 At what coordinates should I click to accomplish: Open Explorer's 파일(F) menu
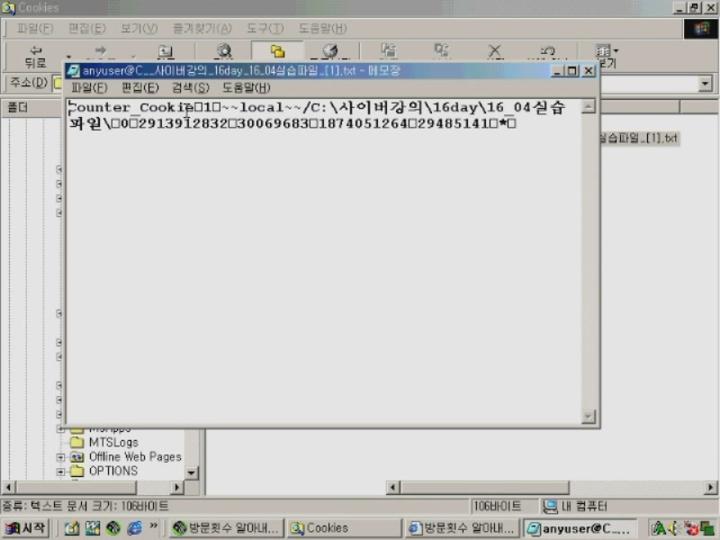click(x=35, y=28)
